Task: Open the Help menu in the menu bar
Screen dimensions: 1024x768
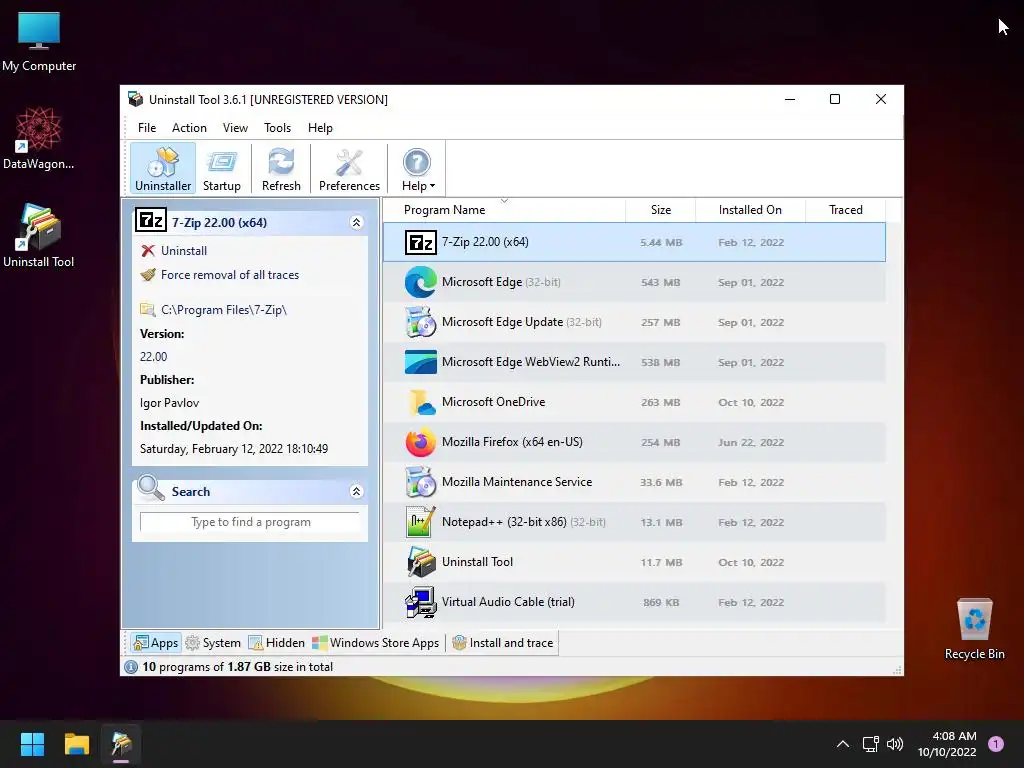Action: coord(320,128)
